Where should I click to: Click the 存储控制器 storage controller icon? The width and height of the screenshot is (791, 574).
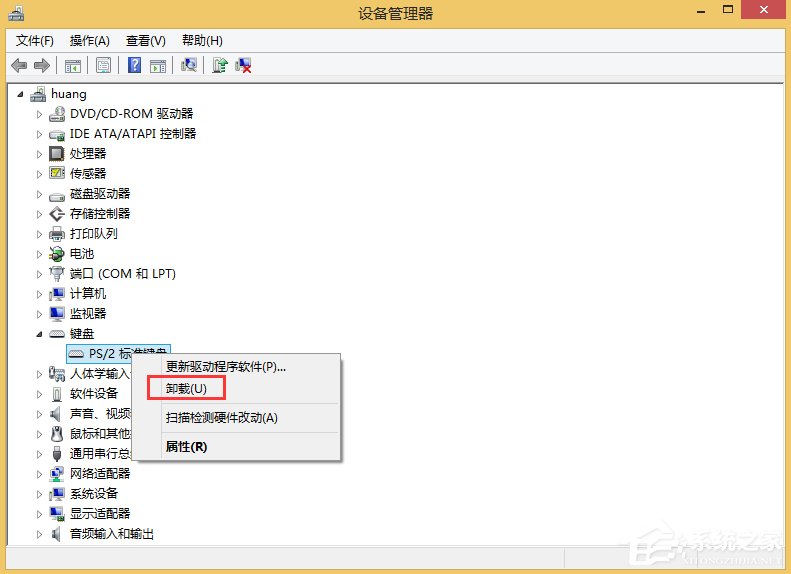coord(57,214)
